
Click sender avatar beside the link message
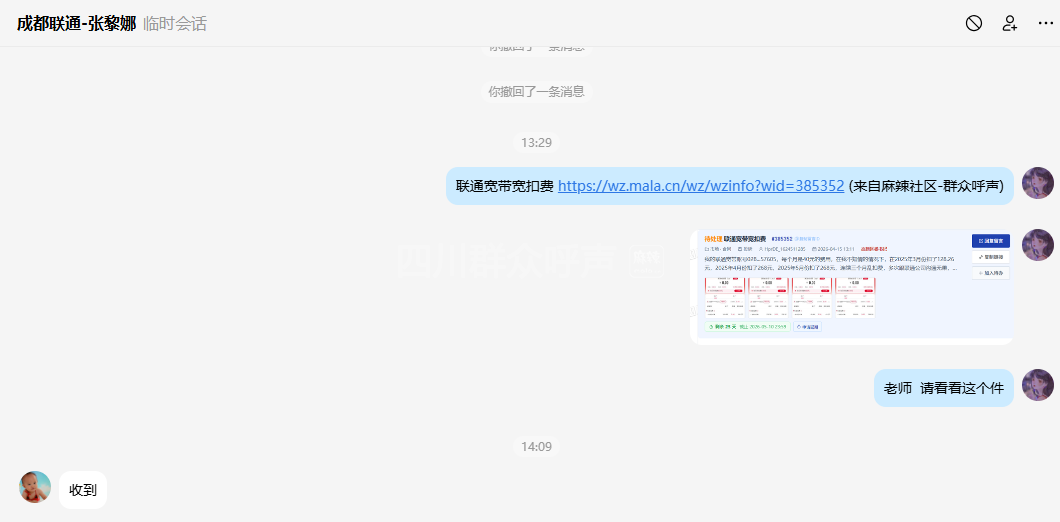pos(1037,184)
